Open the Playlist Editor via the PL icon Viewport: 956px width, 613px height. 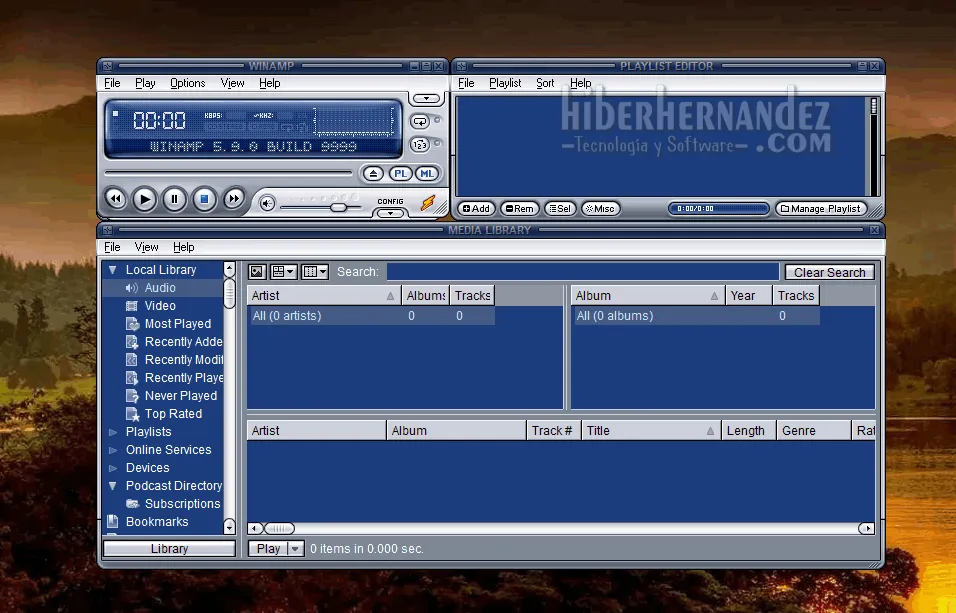point(400,173)
